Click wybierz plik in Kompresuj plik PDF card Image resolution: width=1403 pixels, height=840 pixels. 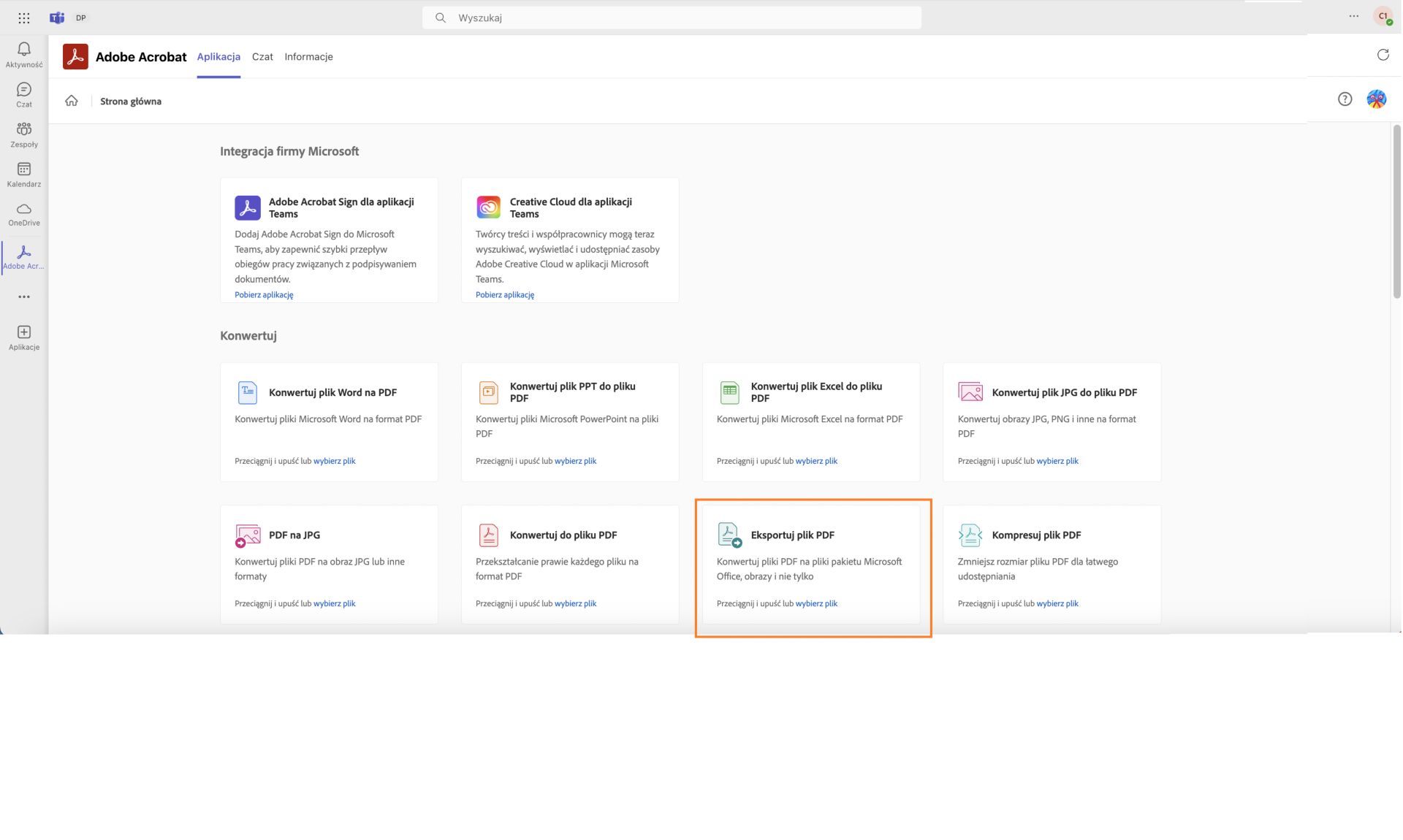point(1057,603)
